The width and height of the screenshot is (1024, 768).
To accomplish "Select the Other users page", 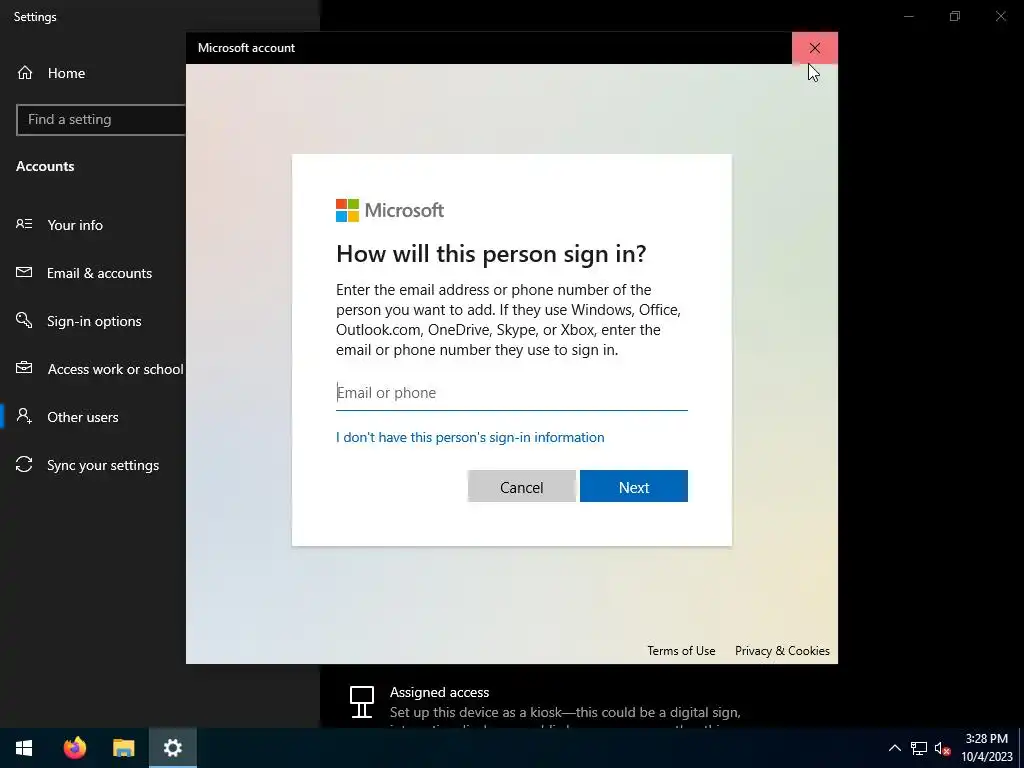I will click(x=82, y=417).
